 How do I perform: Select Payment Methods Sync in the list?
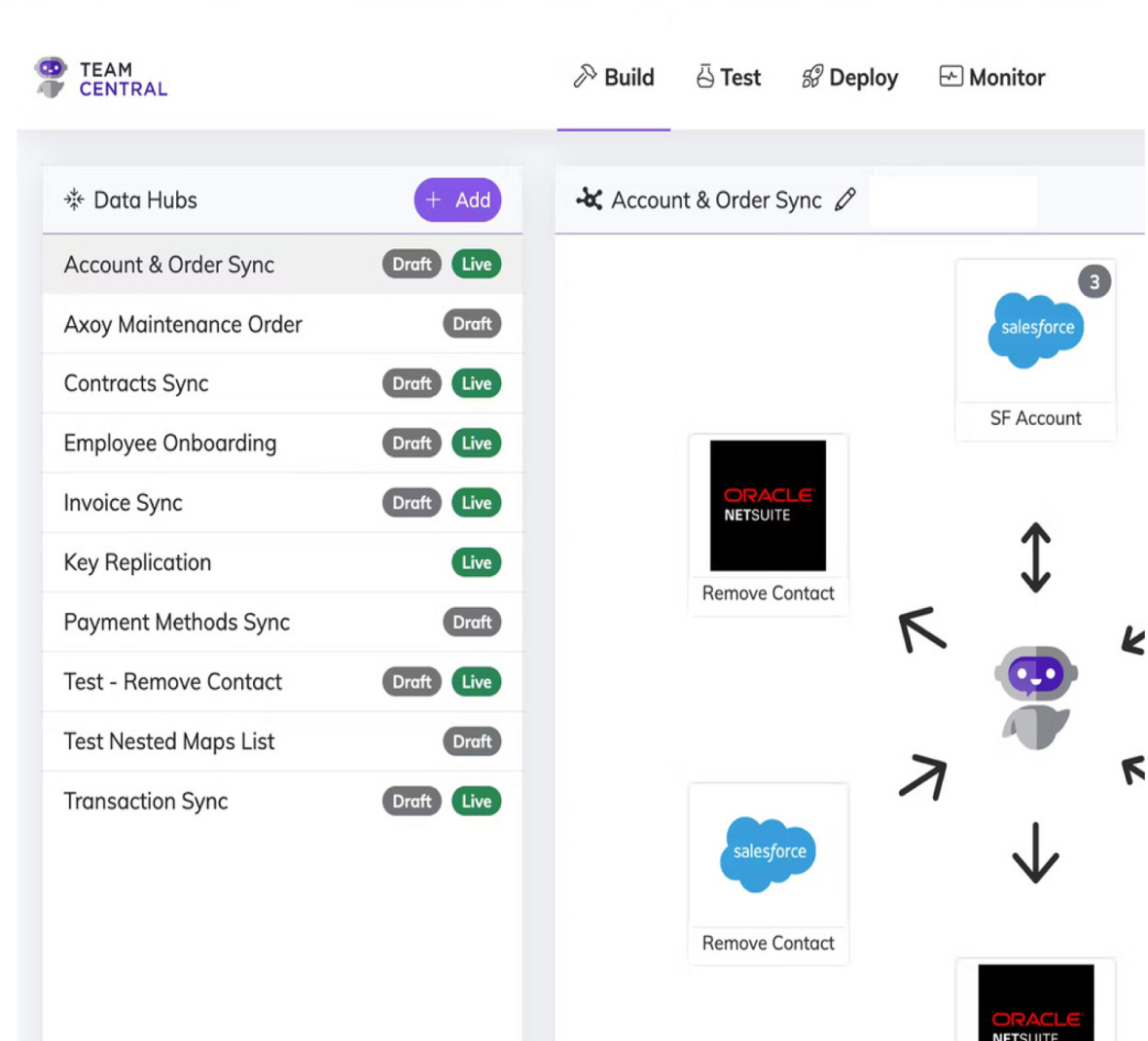[177, 623]
